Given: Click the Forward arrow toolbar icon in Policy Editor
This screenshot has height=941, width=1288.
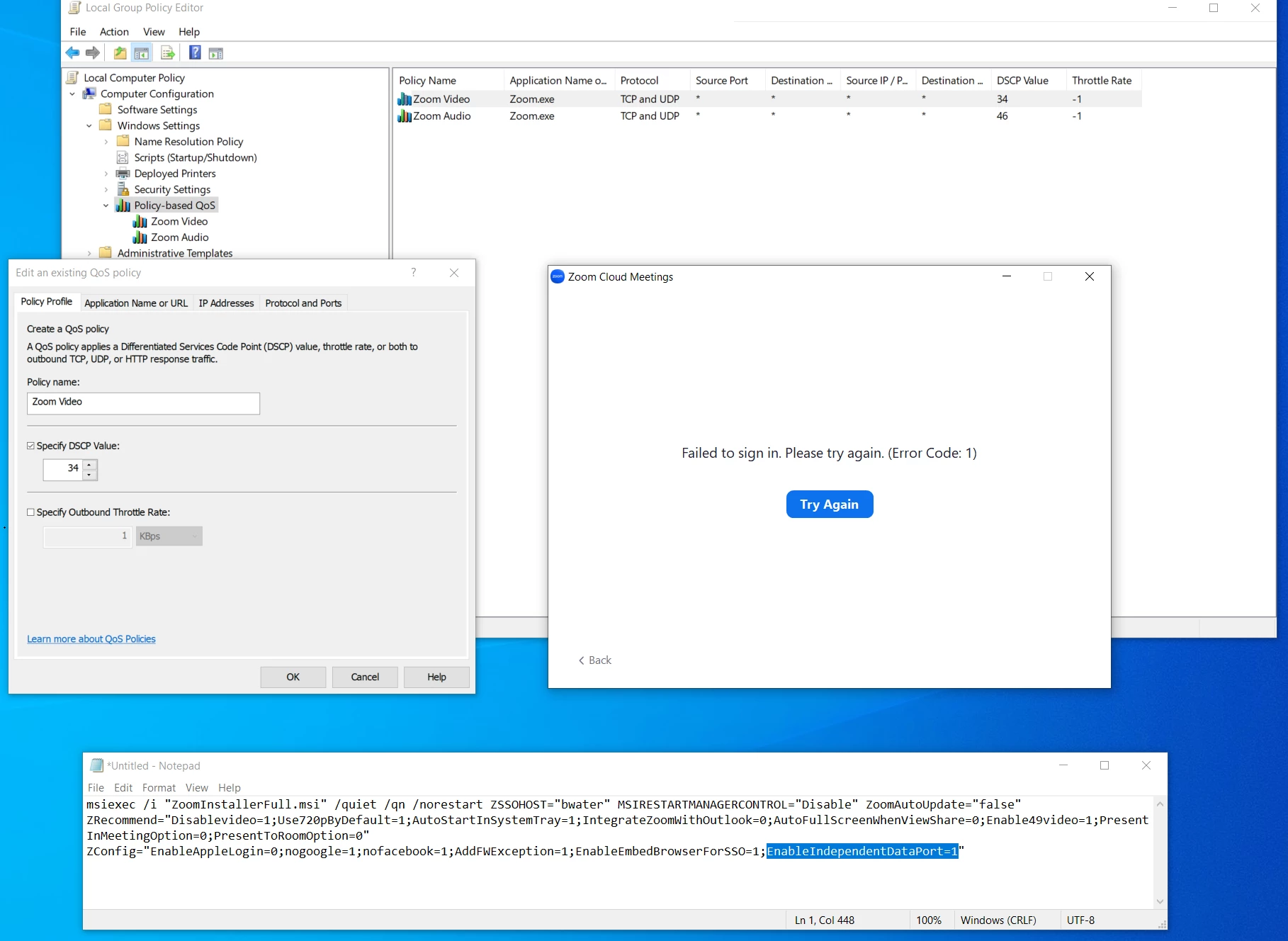Looking at the screenshot, I should coord(93,52).
